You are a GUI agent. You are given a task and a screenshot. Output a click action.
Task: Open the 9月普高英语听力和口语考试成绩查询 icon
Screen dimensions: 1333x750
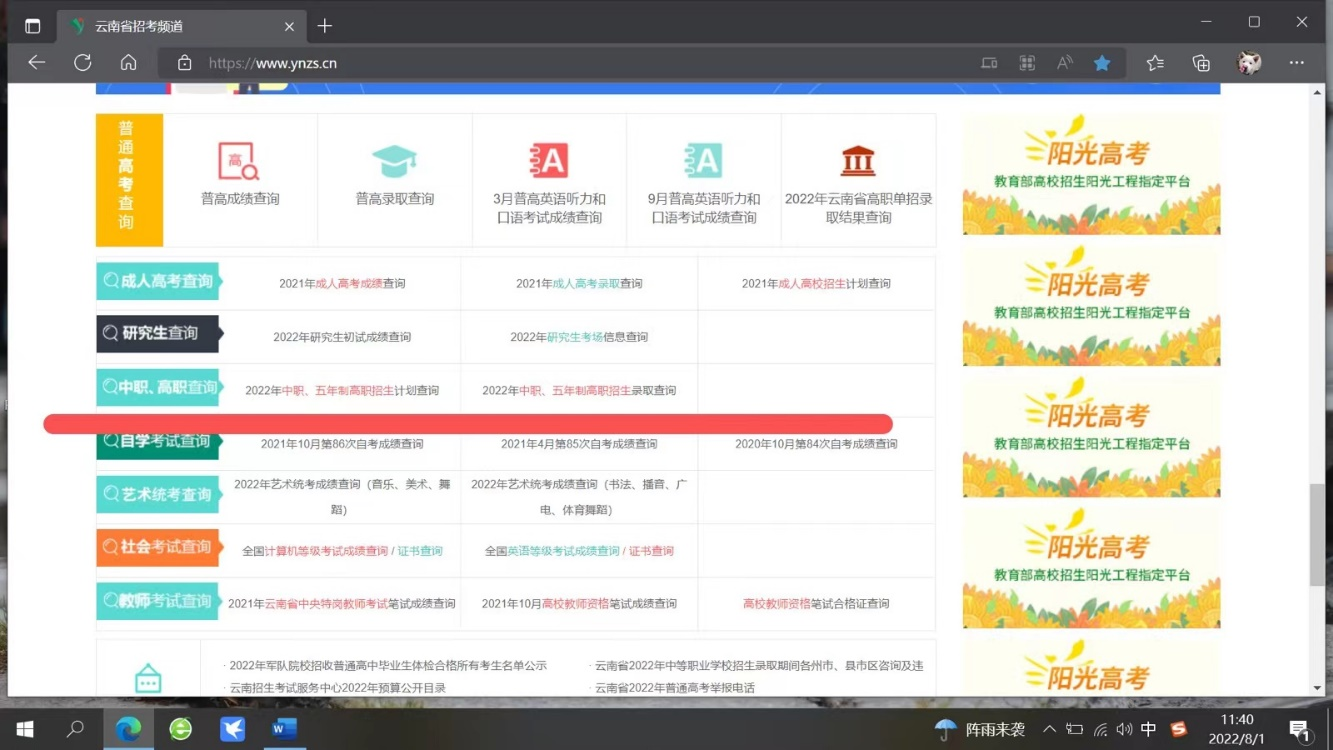coord(703,161)
